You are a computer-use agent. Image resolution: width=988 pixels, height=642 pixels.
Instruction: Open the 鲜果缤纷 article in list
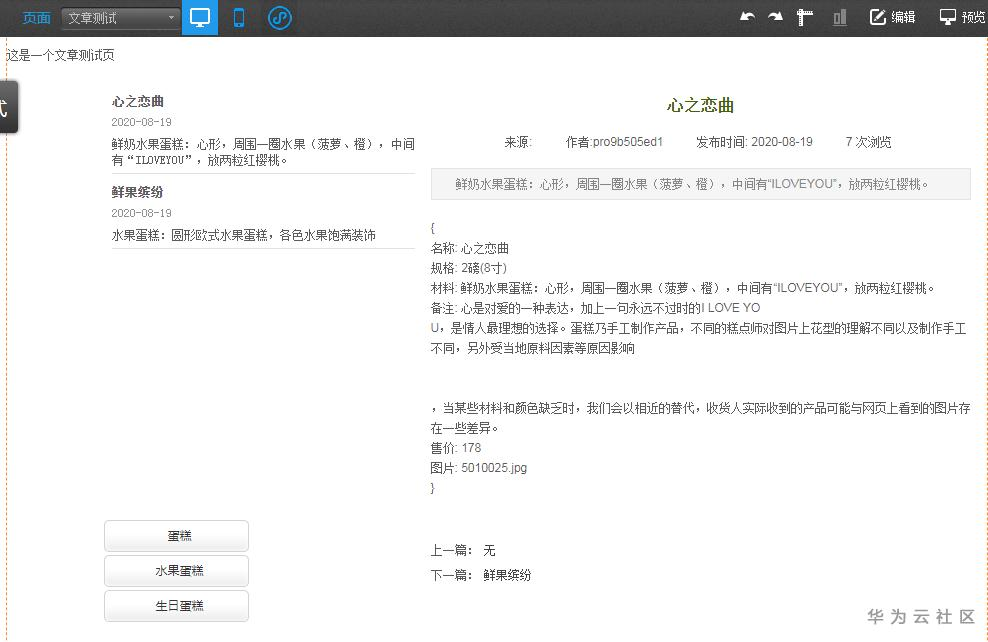coord(137,192)
